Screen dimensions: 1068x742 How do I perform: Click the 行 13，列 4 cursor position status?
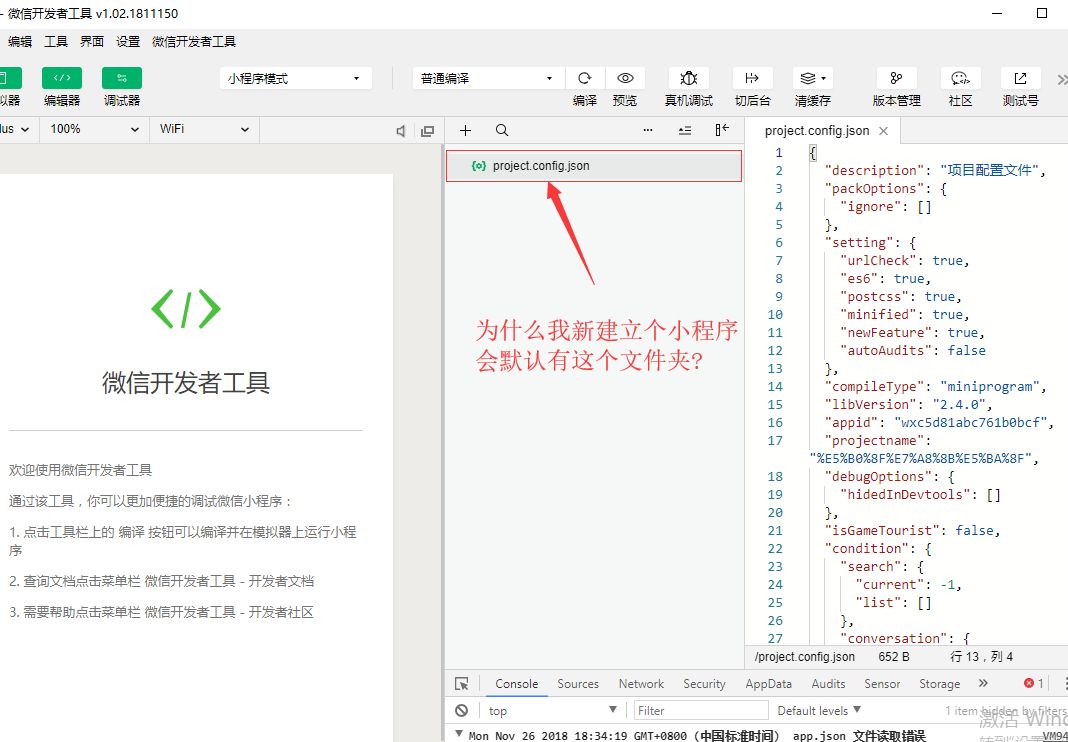click(x=981, y=657)
